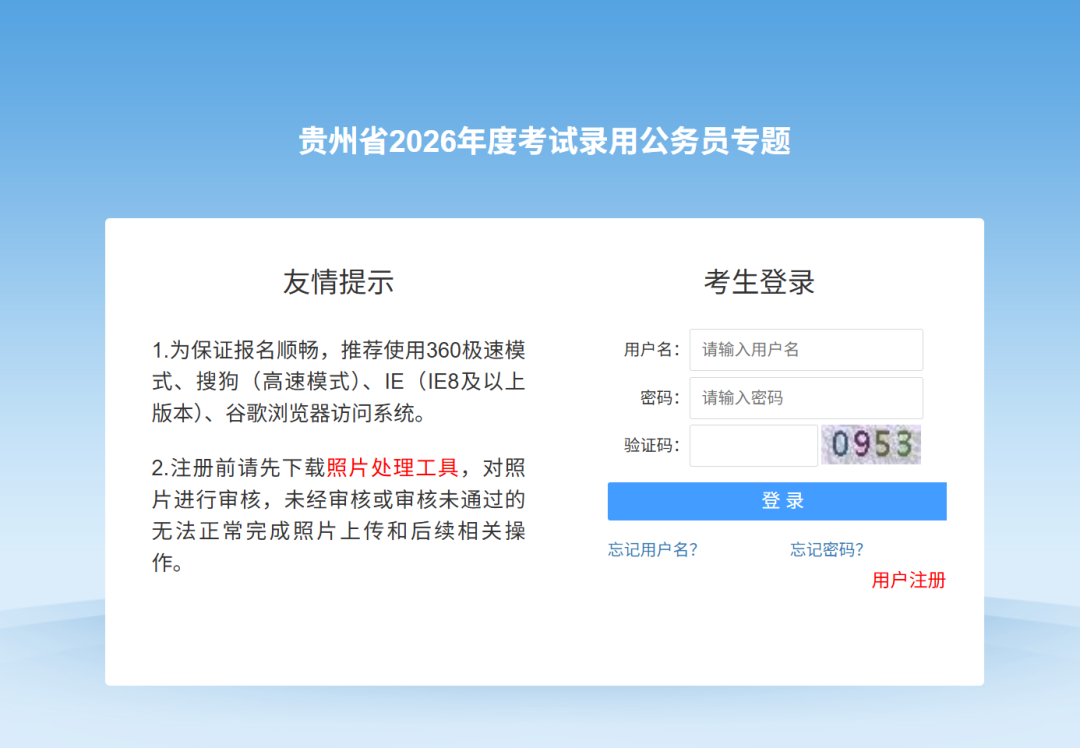
Task: Click the 用户名: field label
Action: click(x=651, y=350)
